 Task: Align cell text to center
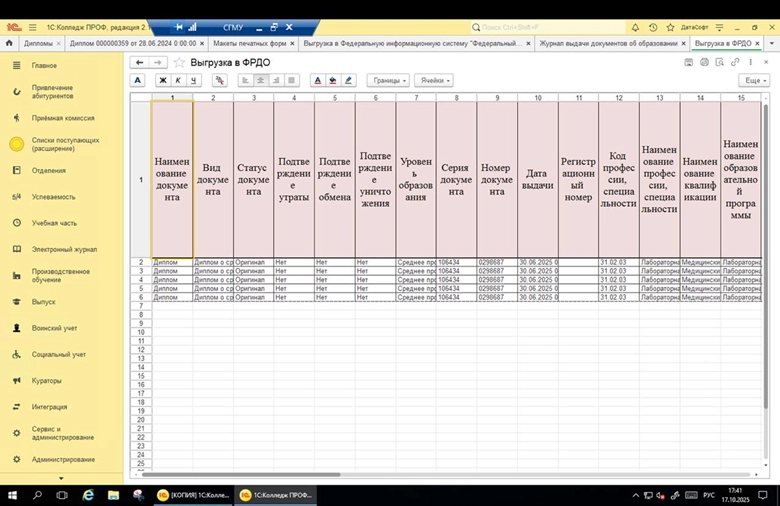coord(261,80)
